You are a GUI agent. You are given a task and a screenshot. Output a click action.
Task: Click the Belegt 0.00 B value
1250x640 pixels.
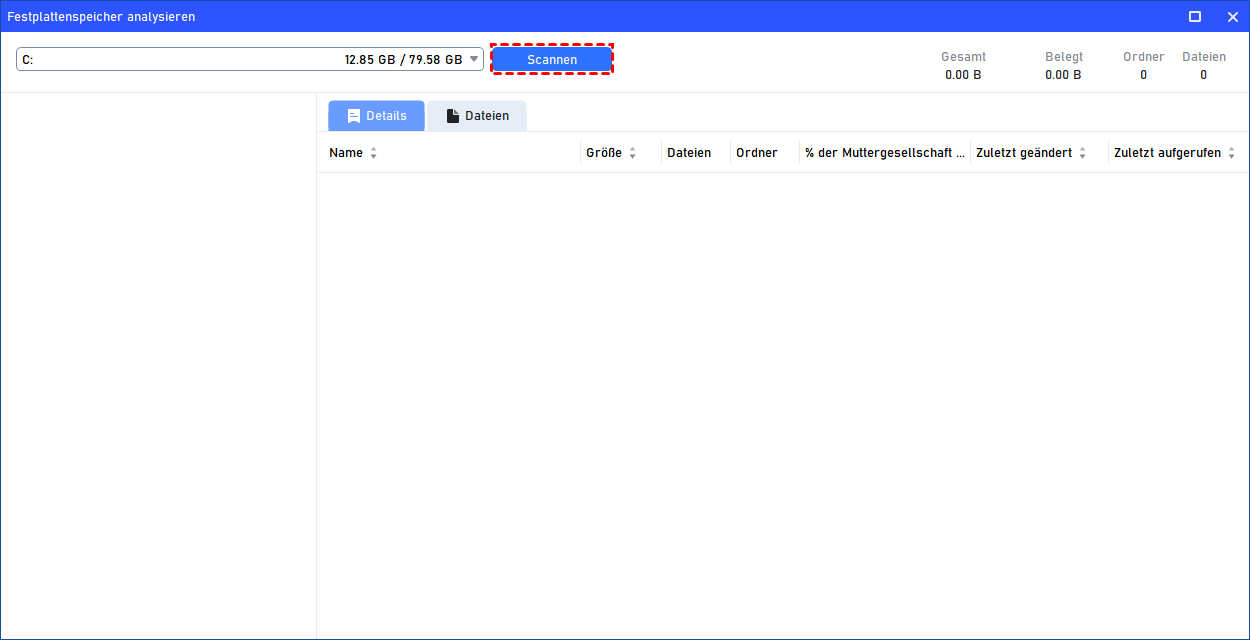1063,75
